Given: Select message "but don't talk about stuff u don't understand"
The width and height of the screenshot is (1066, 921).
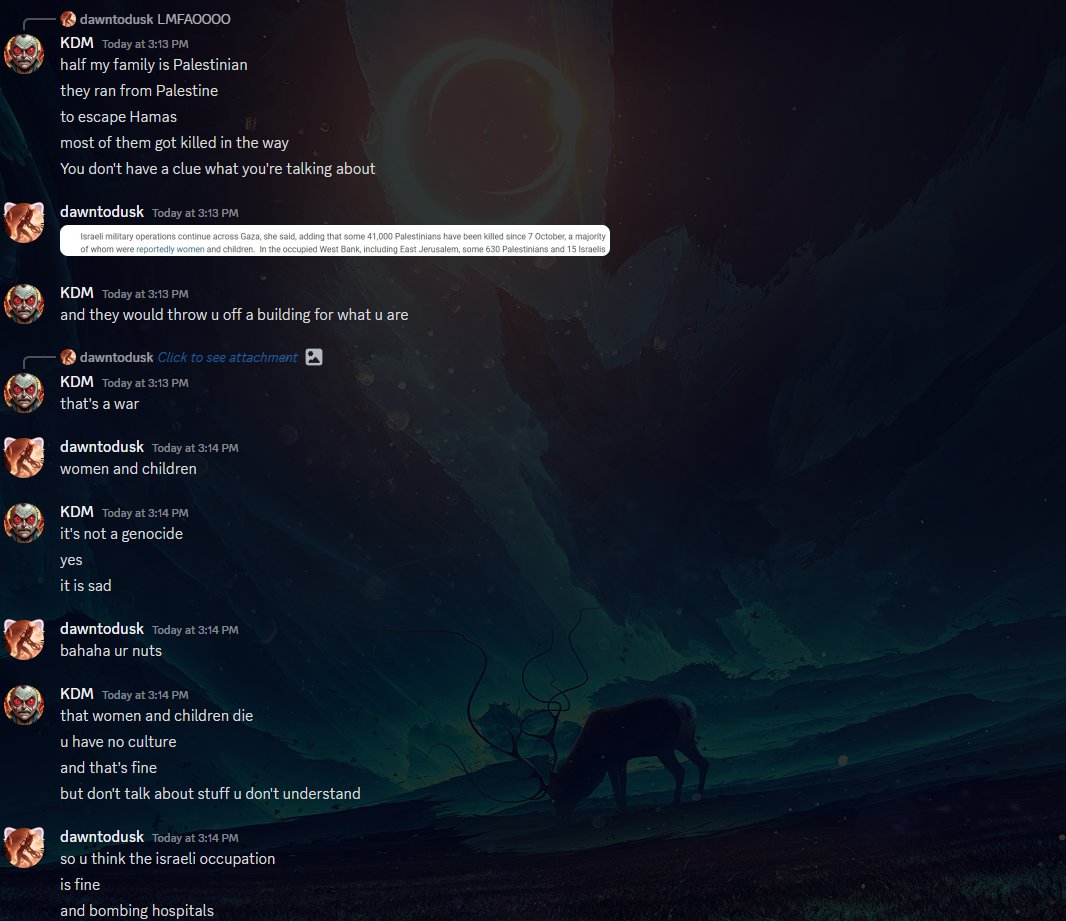Looking at the screenshot, I should 210,793.
